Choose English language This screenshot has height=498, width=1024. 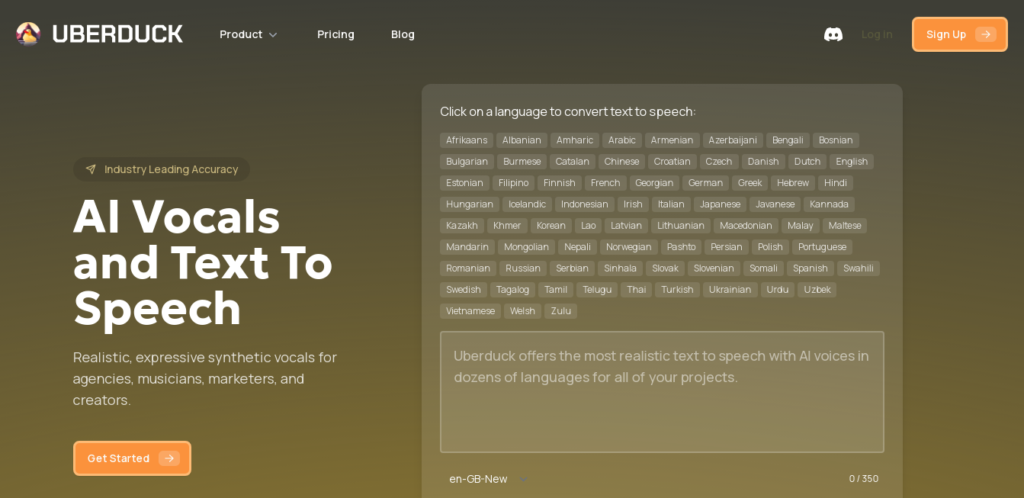(x=852, y=162)
